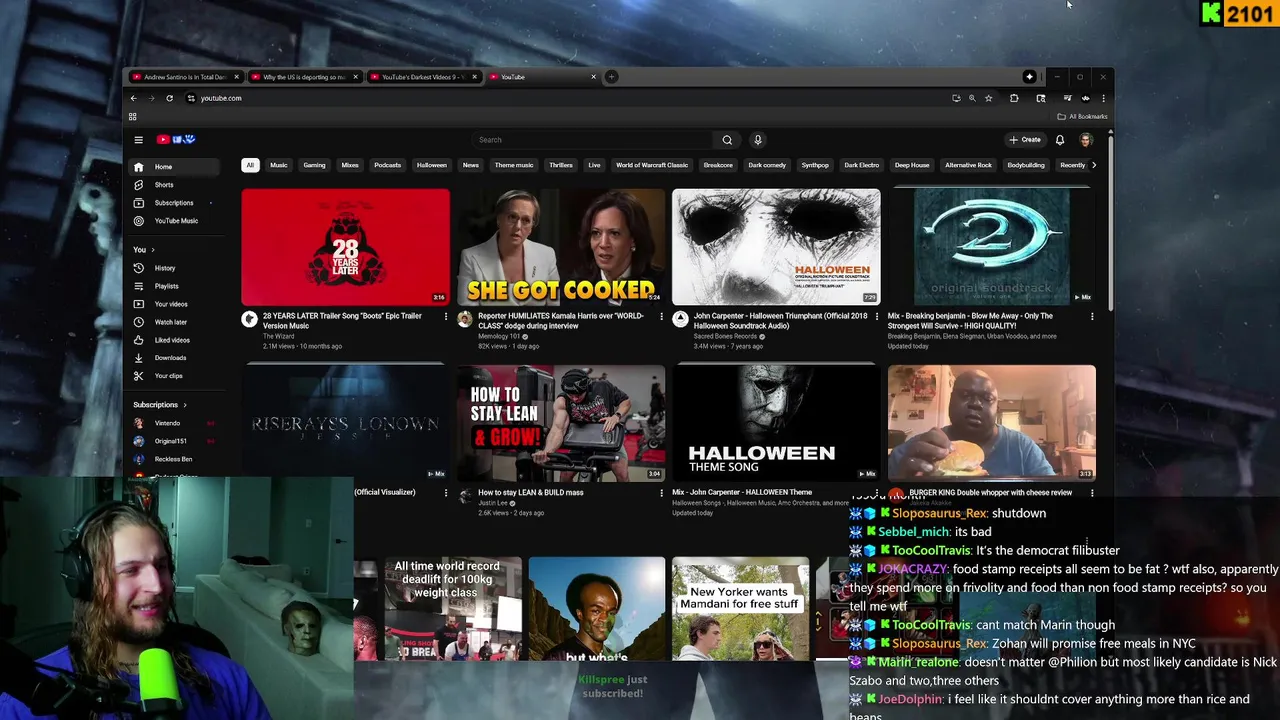Bookmark this page with star icon
The width and height of the screenshot is (1280, 720).
coord(988,98)
